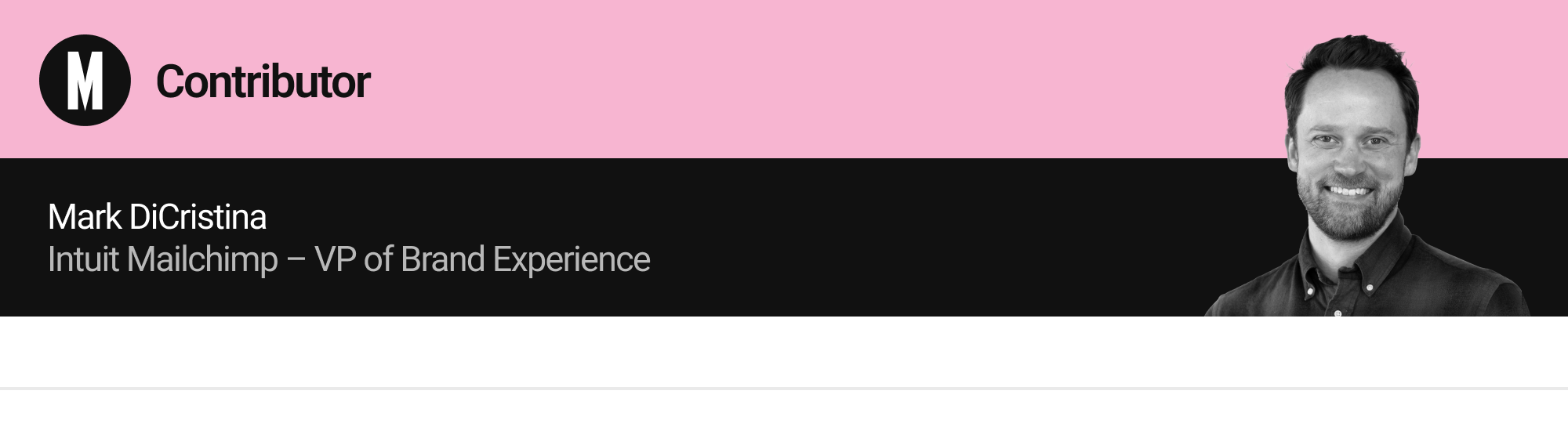Click the VP abbreviation in the job title
Screen dimensions: 1568x445
[335, 259]
